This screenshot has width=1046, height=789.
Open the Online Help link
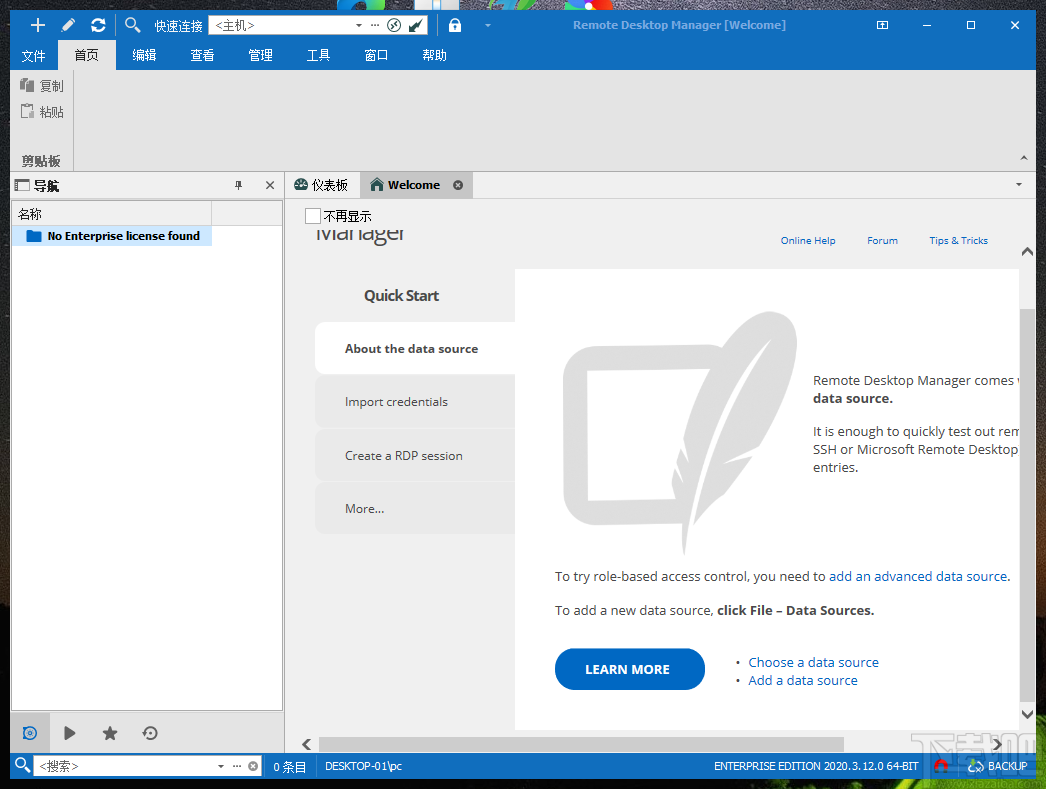point(808,240)
